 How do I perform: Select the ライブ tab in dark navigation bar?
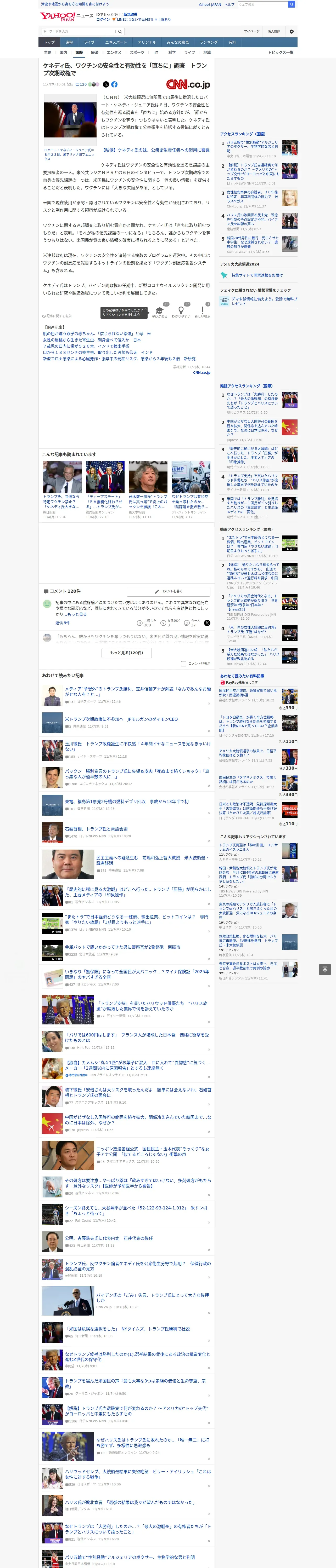pyautogui.click(x=89, y=43)
